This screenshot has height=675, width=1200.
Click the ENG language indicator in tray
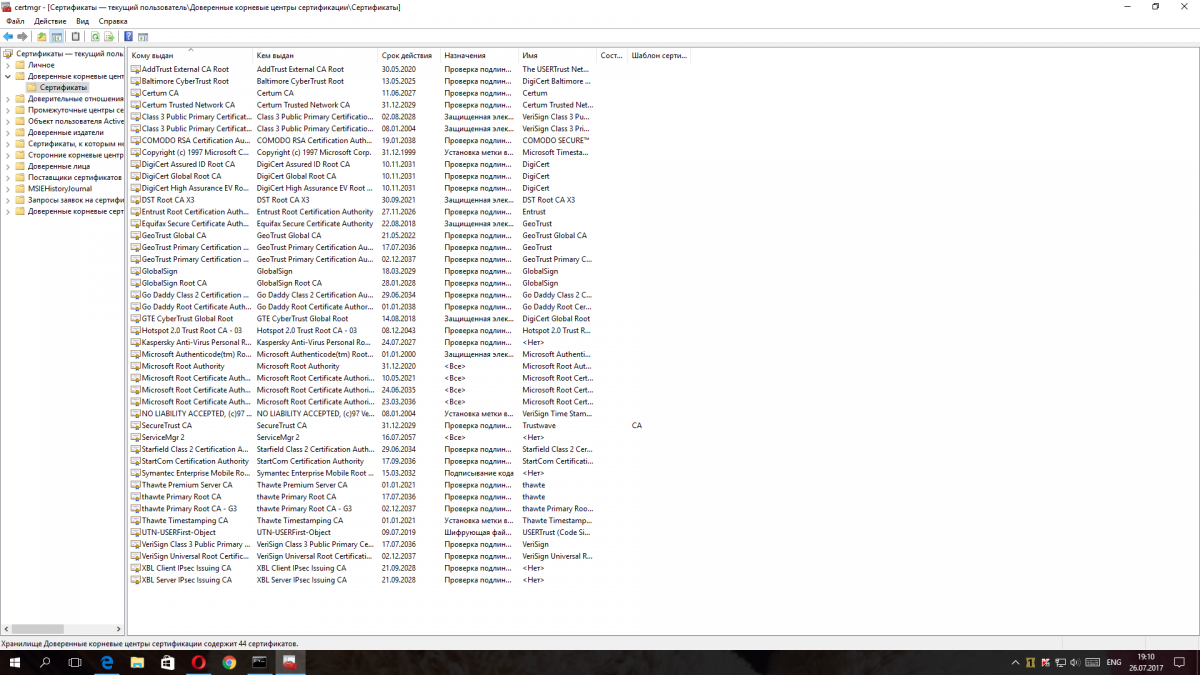coord(1113,662)
